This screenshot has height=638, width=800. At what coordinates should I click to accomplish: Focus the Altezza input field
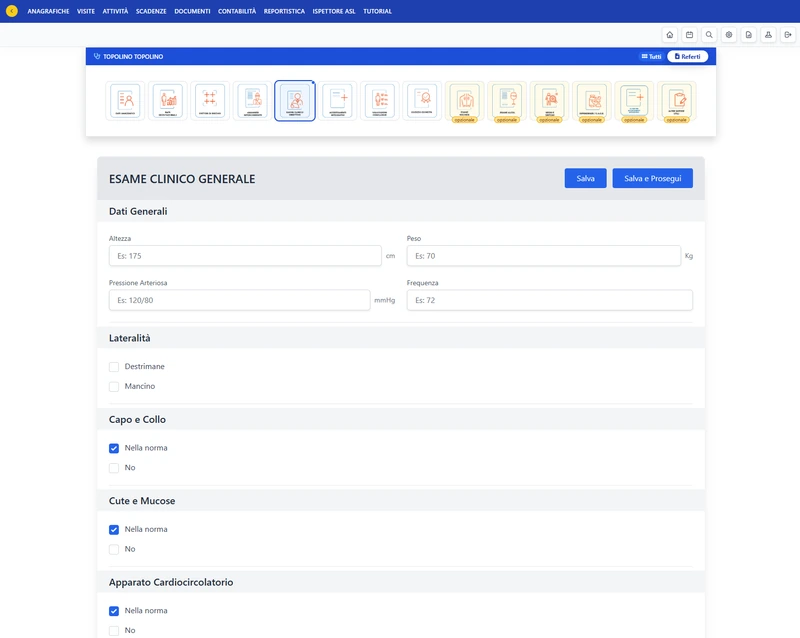pos(245,256)
